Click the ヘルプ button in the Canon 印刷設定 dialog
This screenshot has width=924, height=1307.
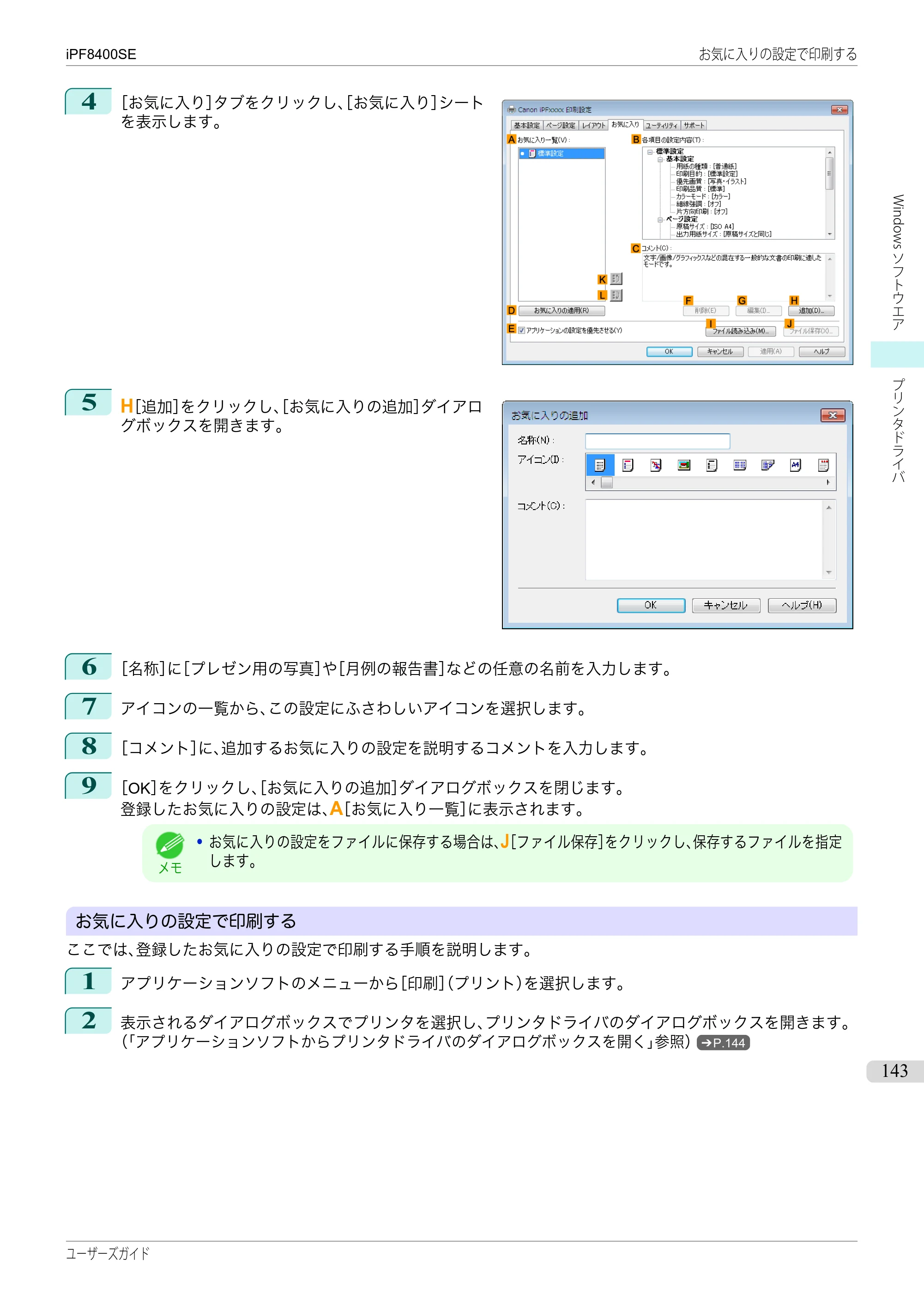[x=821, y=352]
